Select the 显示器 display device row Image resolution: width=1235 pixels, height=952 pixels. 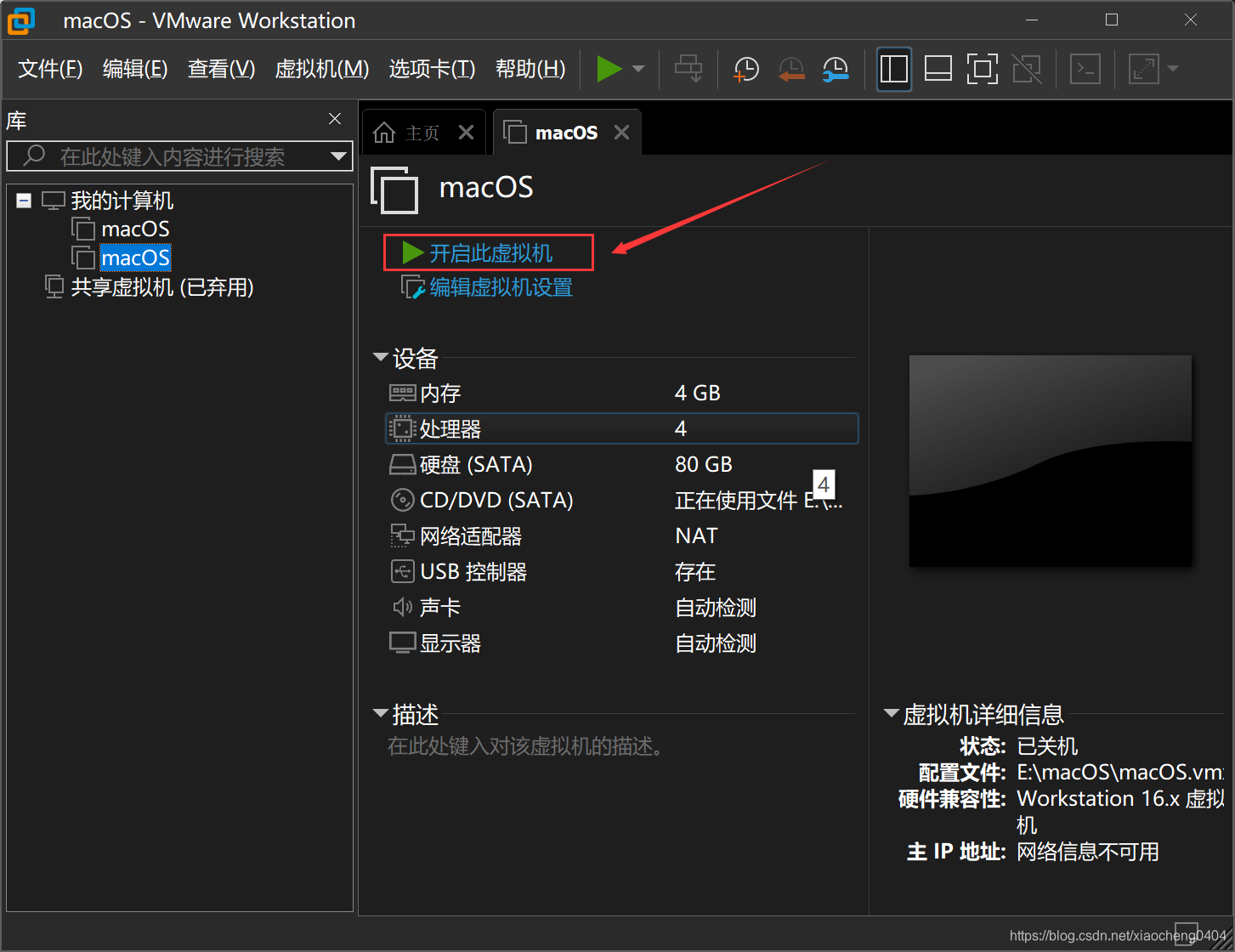pyautogui.click(x=622, y=643)
